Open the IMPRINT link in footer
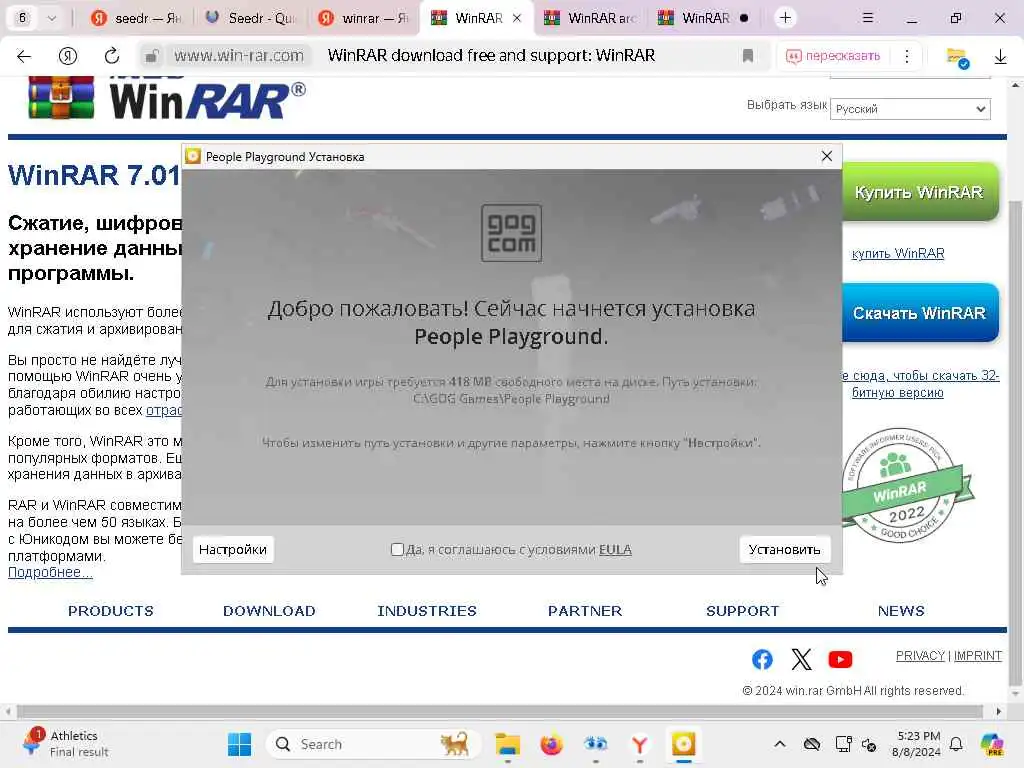The height and width of the screenshot is (768, 1024). click(978, 656)
